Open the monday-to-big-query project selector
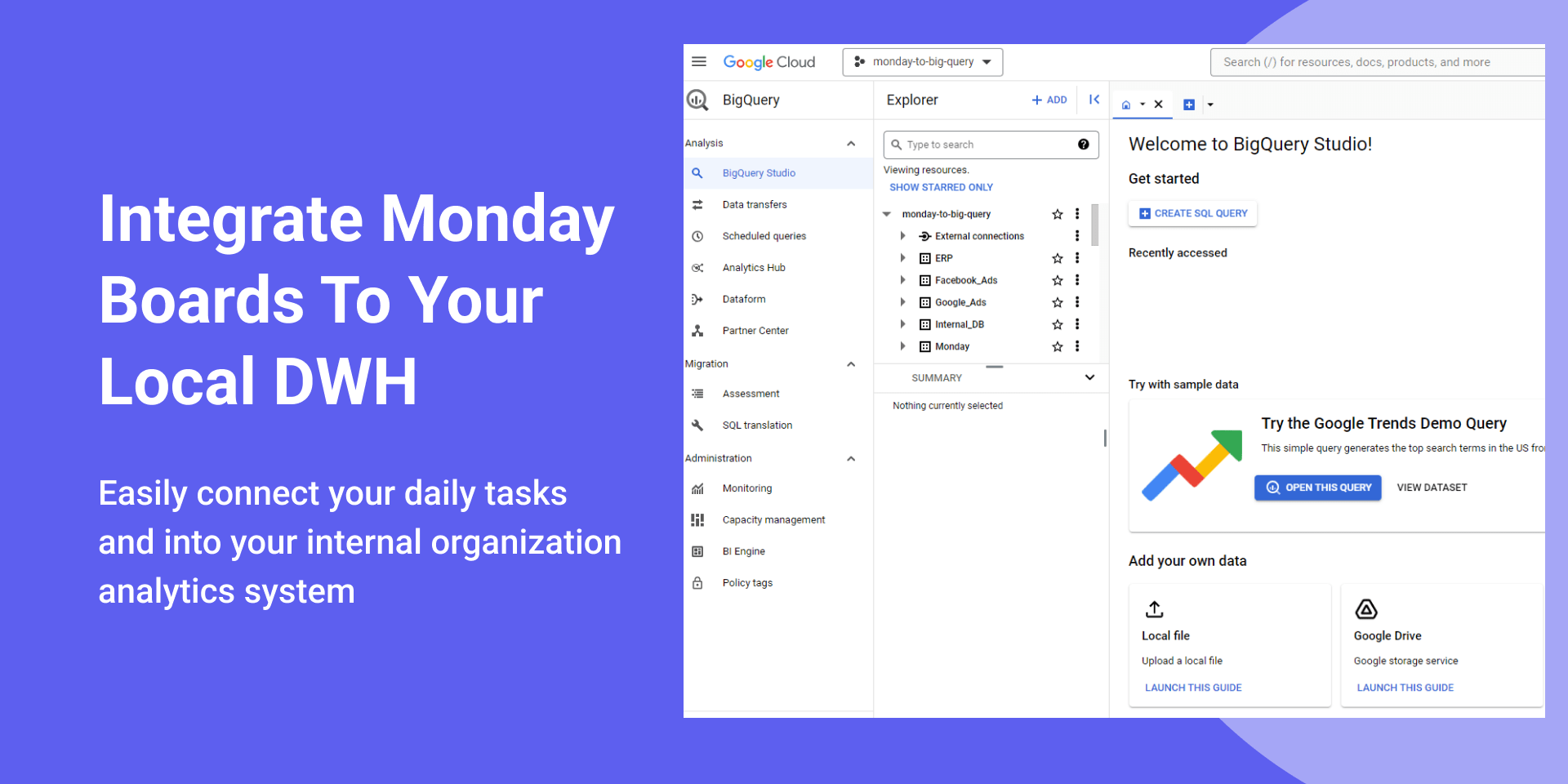 923,62
